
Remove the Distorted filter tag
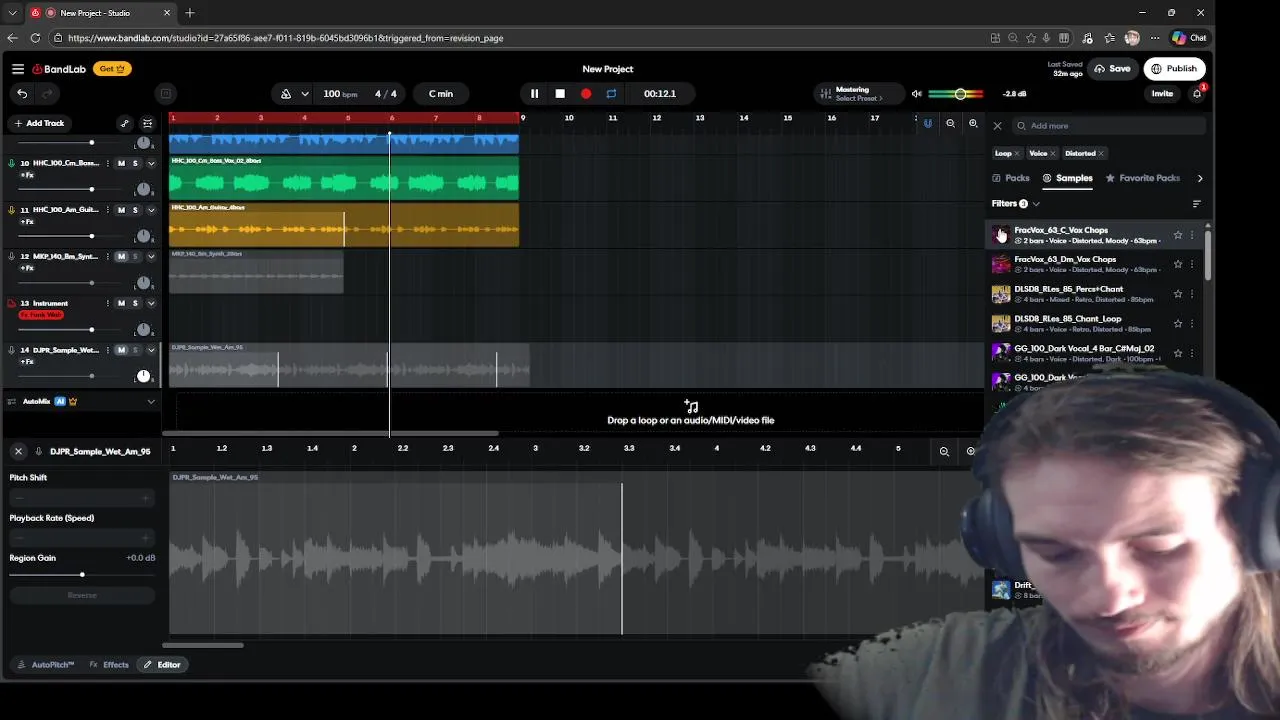click(x=1101, y=154)
